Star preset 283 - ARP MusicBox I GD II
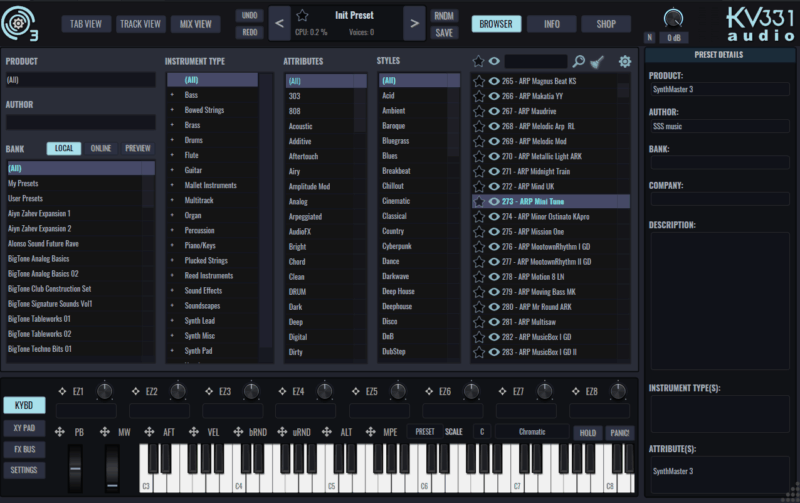The height and width of the screenshot is (503, 800). coord(479,352)
